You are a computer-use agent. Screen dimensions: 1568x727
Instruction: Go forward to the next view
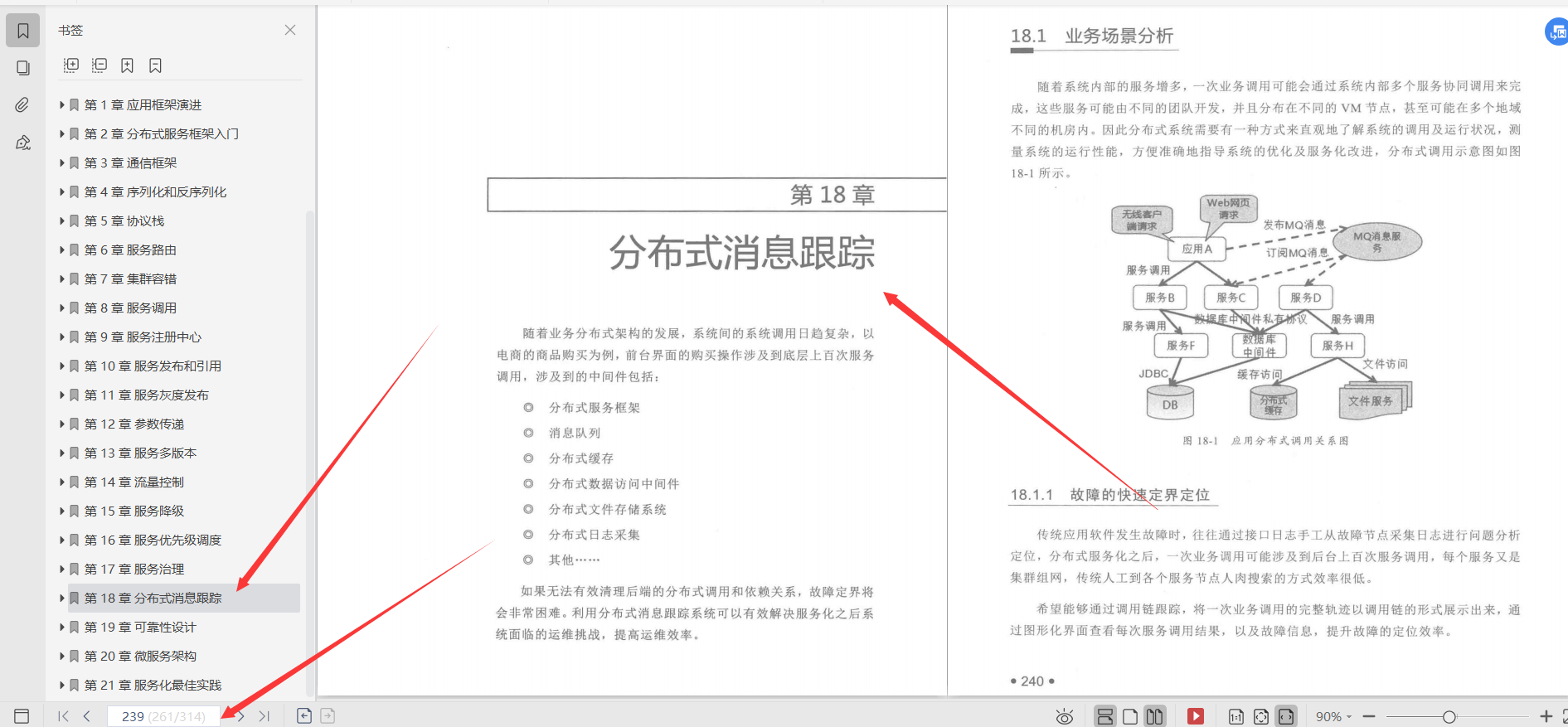[x=328, y=716]
